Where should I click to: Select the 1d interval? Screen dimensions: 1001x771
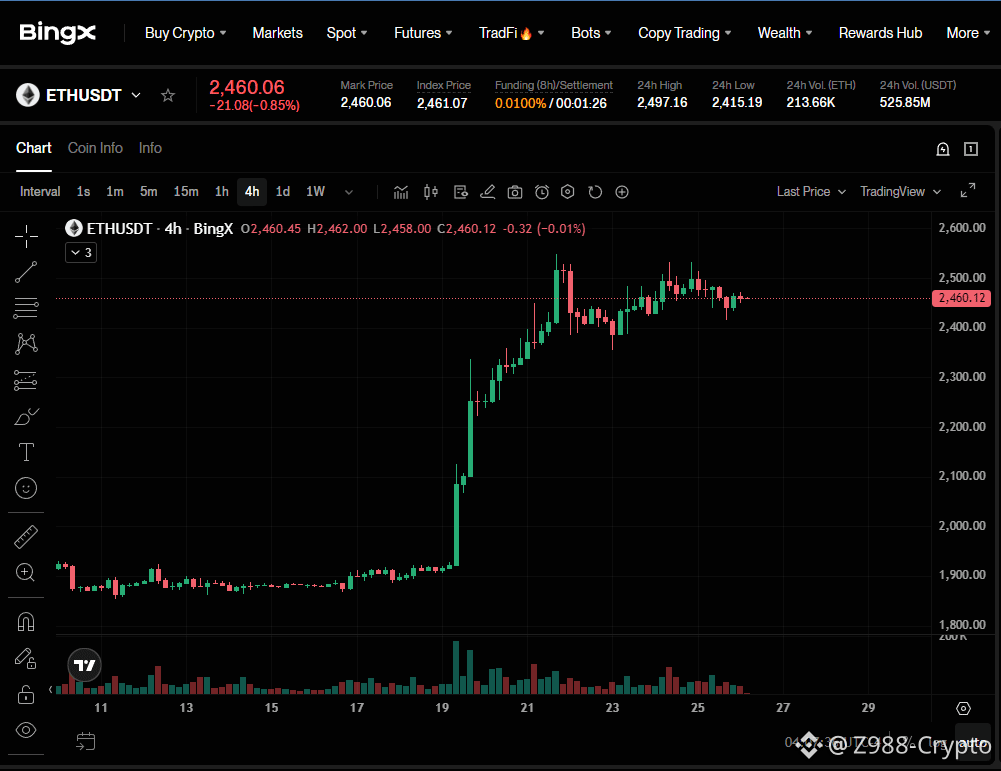tap(283, 191)
